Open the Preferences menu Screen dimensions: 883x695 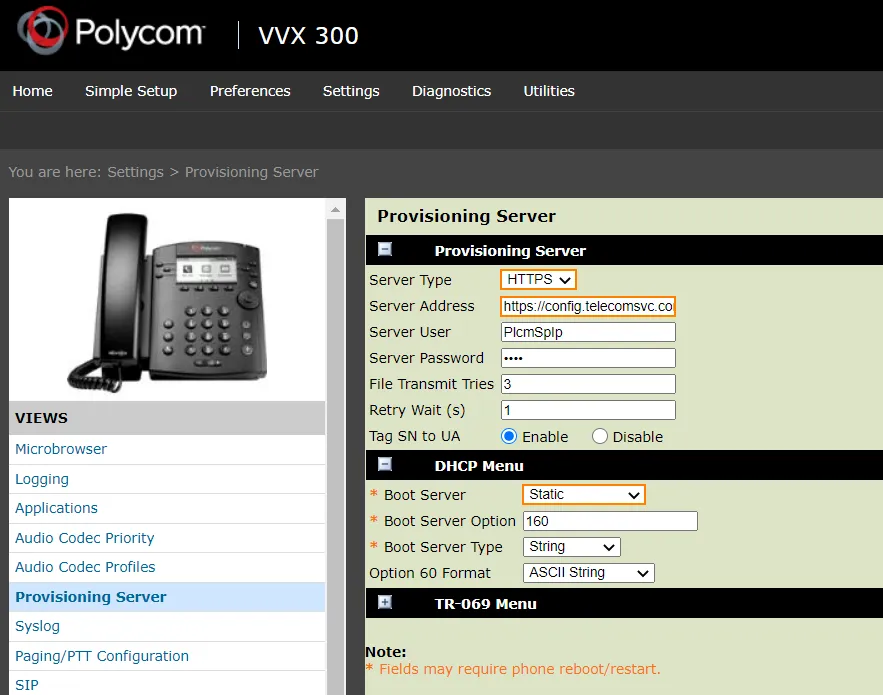[x=250, y=91]
